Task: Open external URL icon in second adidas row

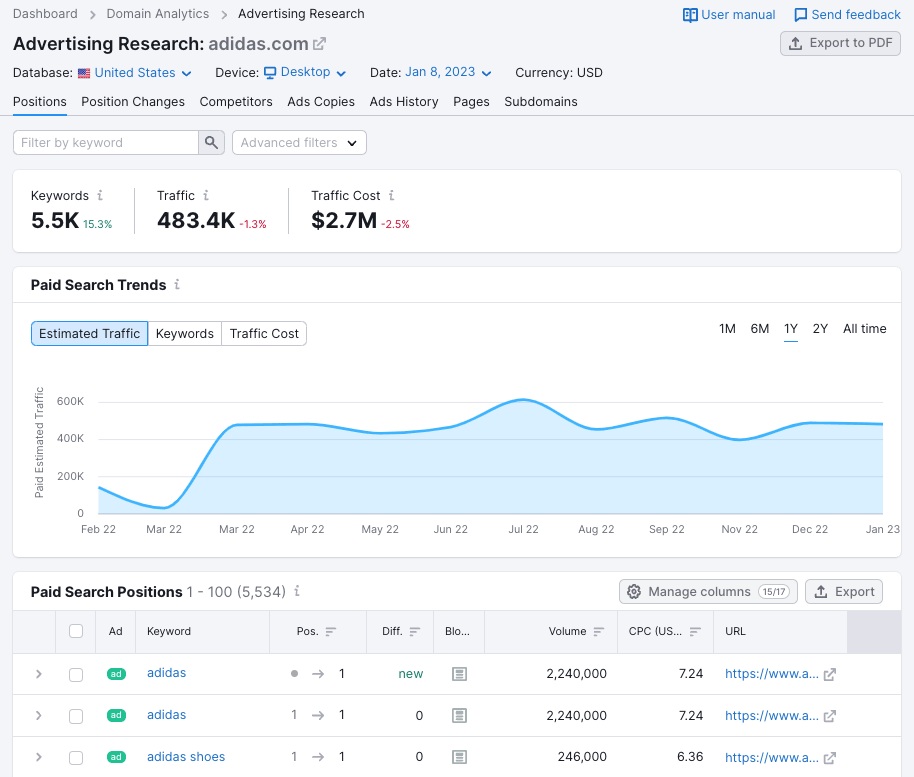Action: tap(829, 716)
